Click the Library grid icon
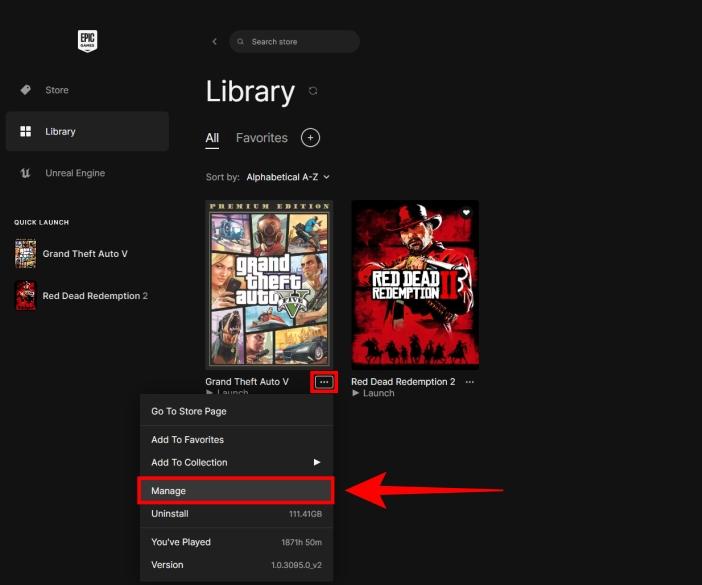Image resolution: width=702 pixels, height=585 pixels. 26,131
